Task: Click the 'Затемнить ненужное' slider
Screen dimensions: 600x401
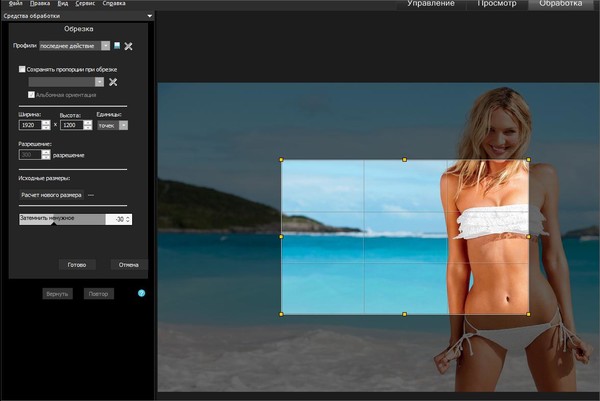Action: click(60, 218)
